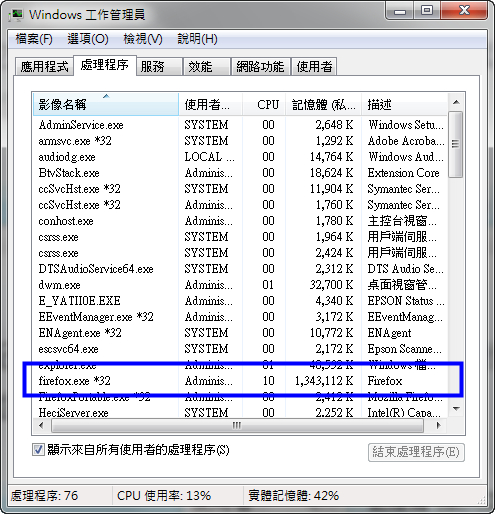
Task: Sort by CPU column header
Action: [264, 105]
